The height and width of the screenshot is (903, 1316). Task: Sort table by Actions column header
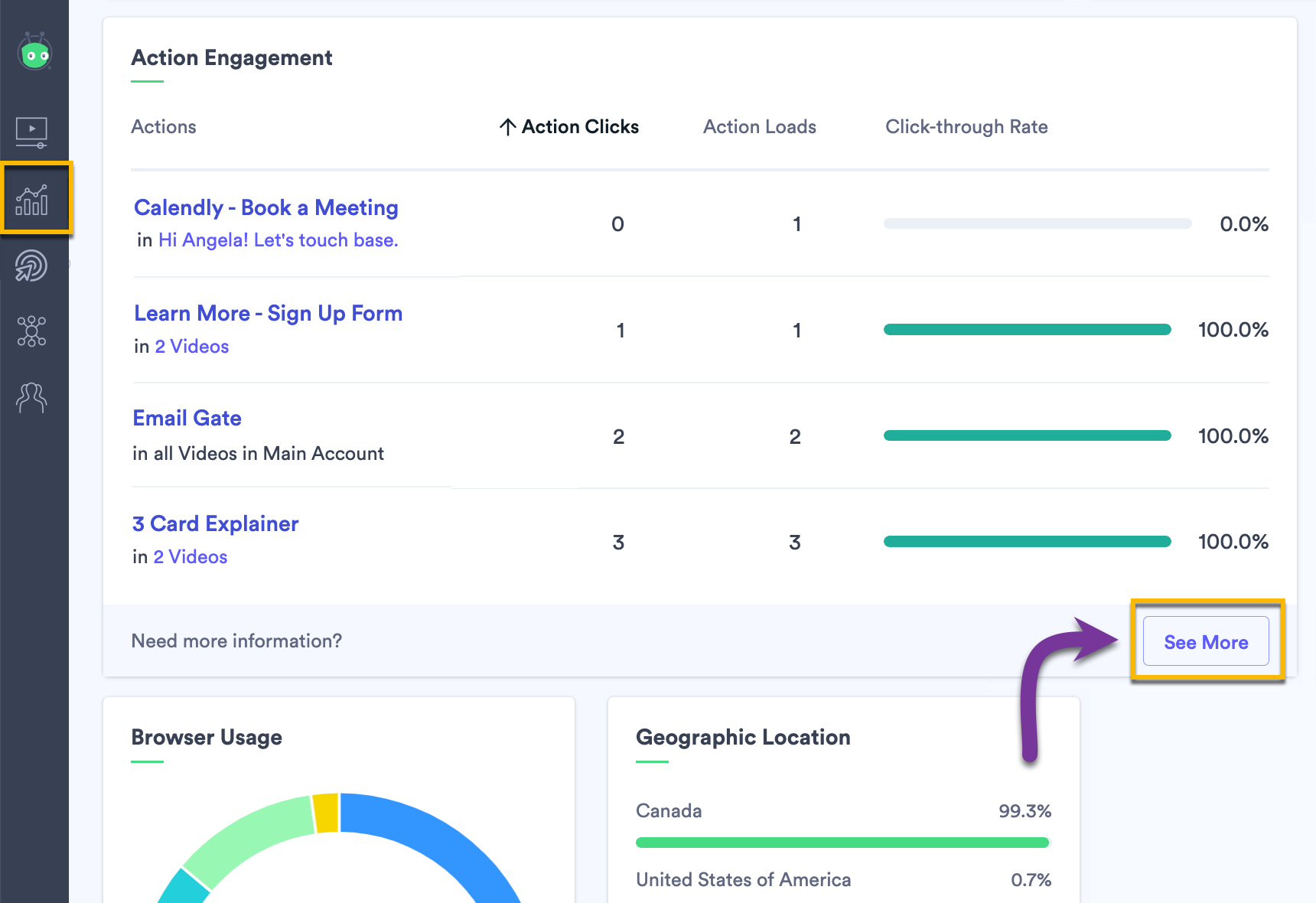(164, 127)
